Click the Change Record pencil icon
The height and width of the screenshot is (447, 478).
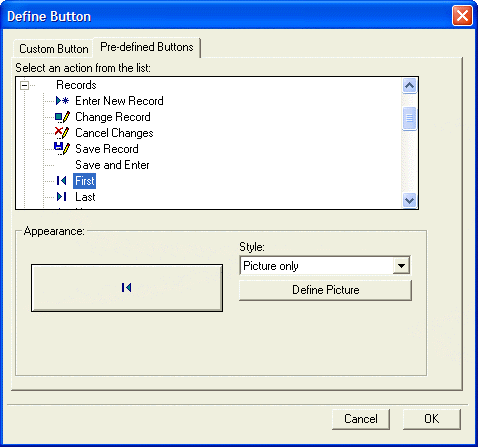pos(62,117)
